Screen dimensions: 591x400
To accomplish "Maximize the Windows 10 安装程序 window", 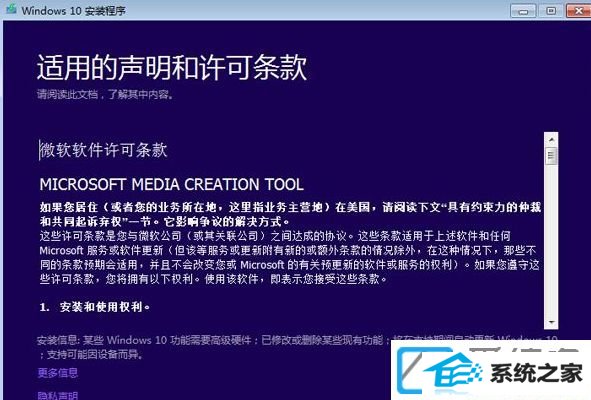I will (551, 11).
